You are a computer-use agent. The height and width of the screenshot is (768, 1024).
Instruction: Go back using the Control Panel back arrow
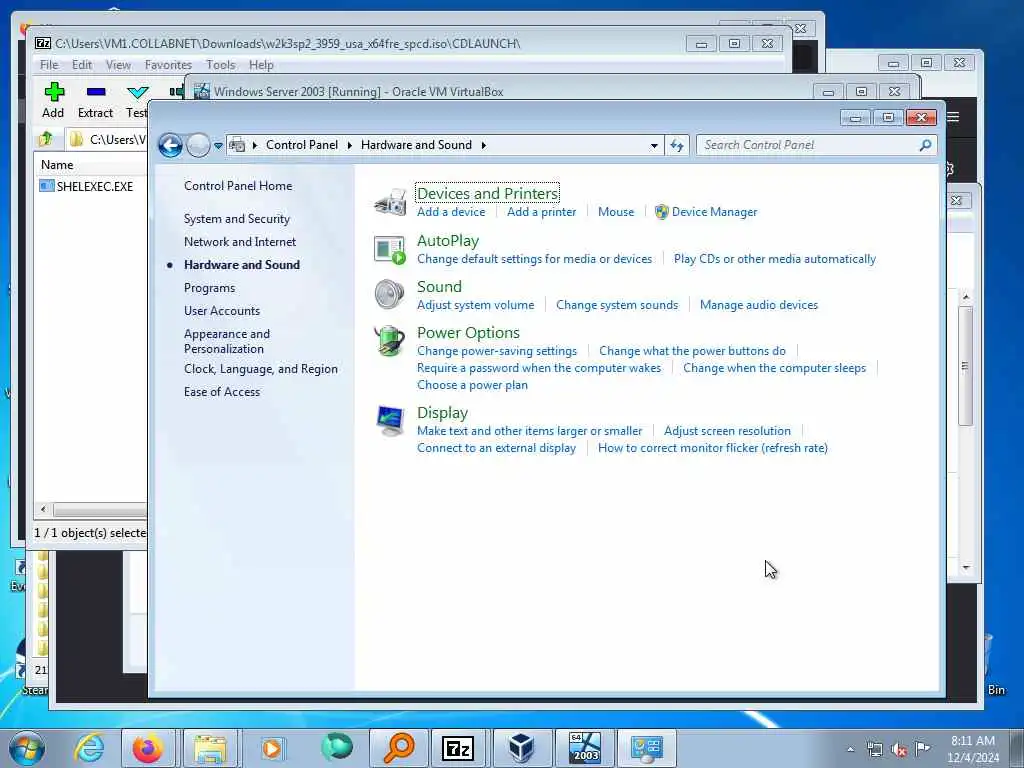click(x=170, y=145)
